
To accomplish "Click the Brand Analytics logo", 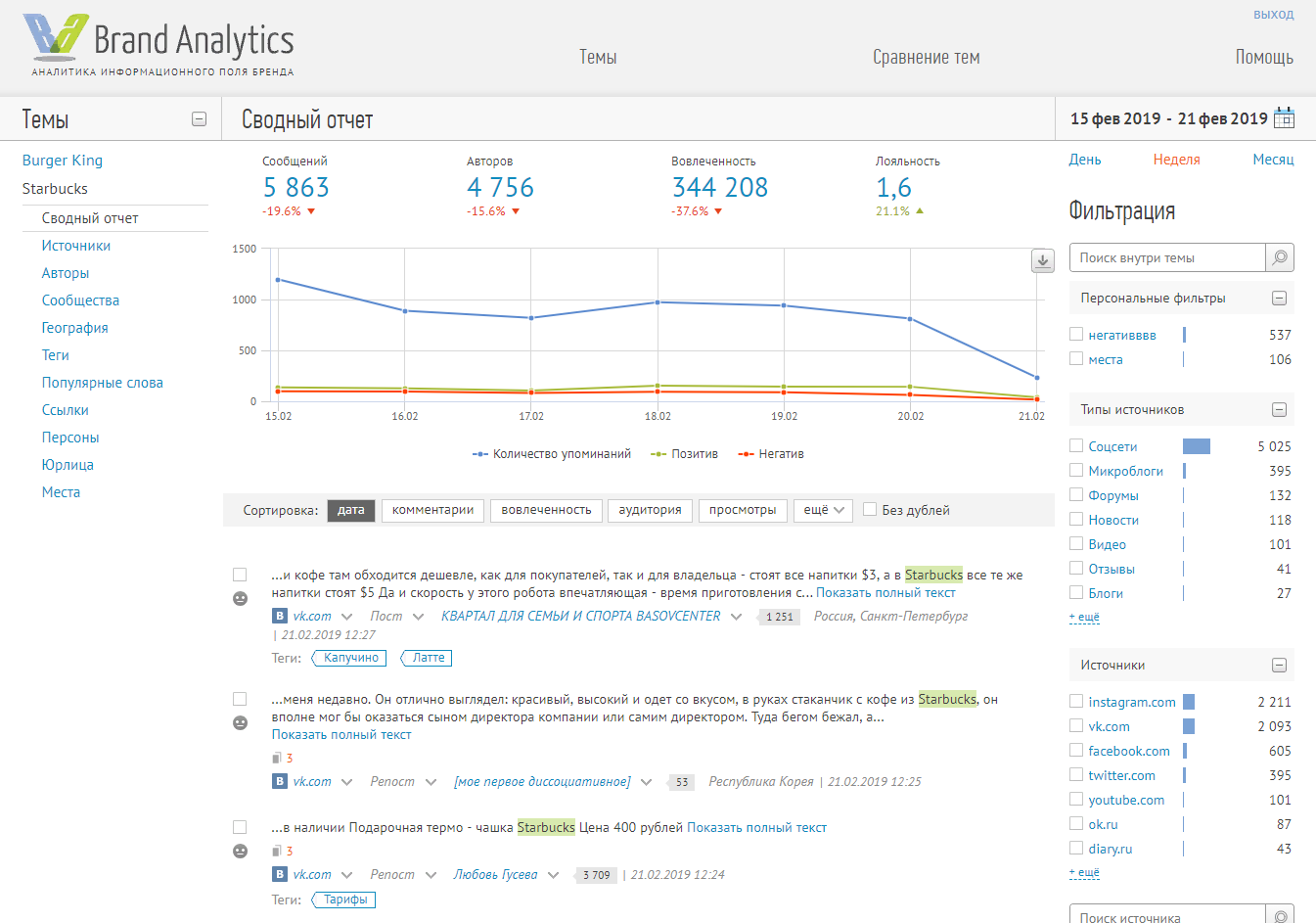I will coord(159,45).
